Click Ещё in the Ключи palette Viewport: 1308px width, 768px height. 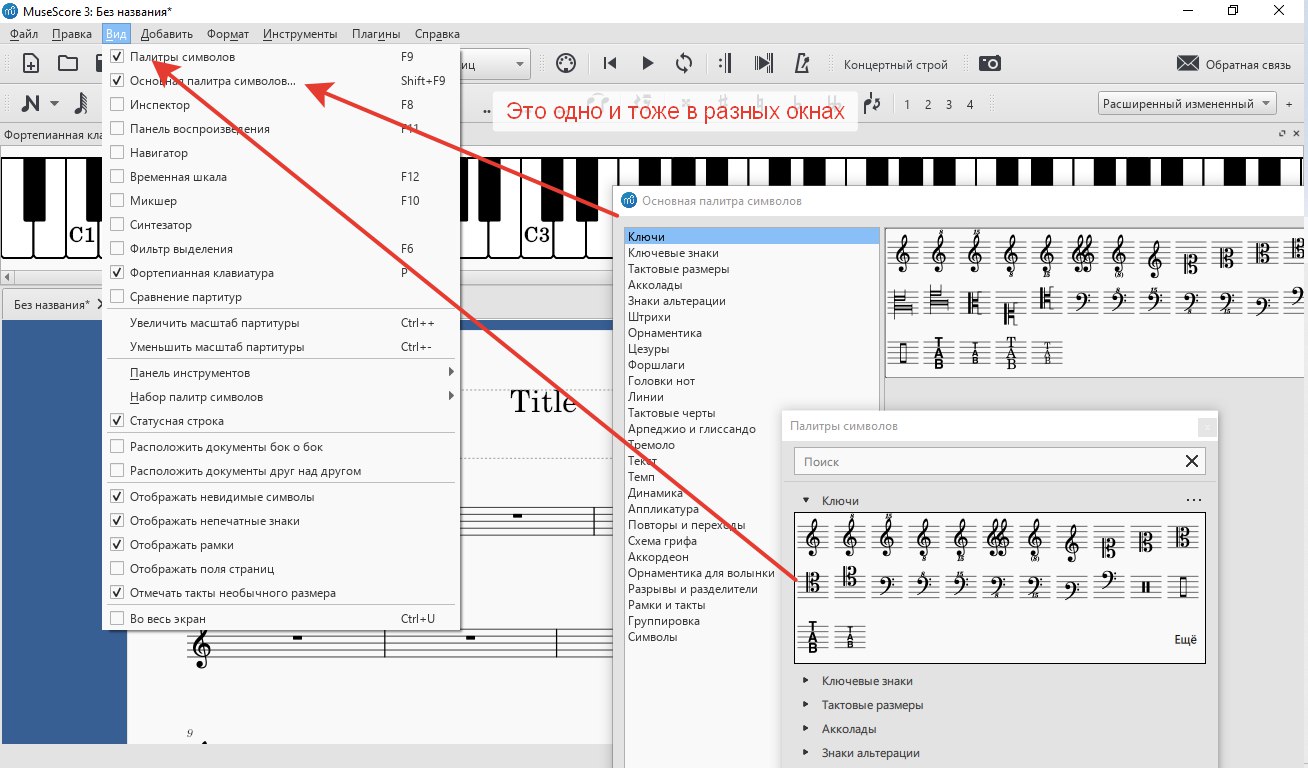(1185, 640)
